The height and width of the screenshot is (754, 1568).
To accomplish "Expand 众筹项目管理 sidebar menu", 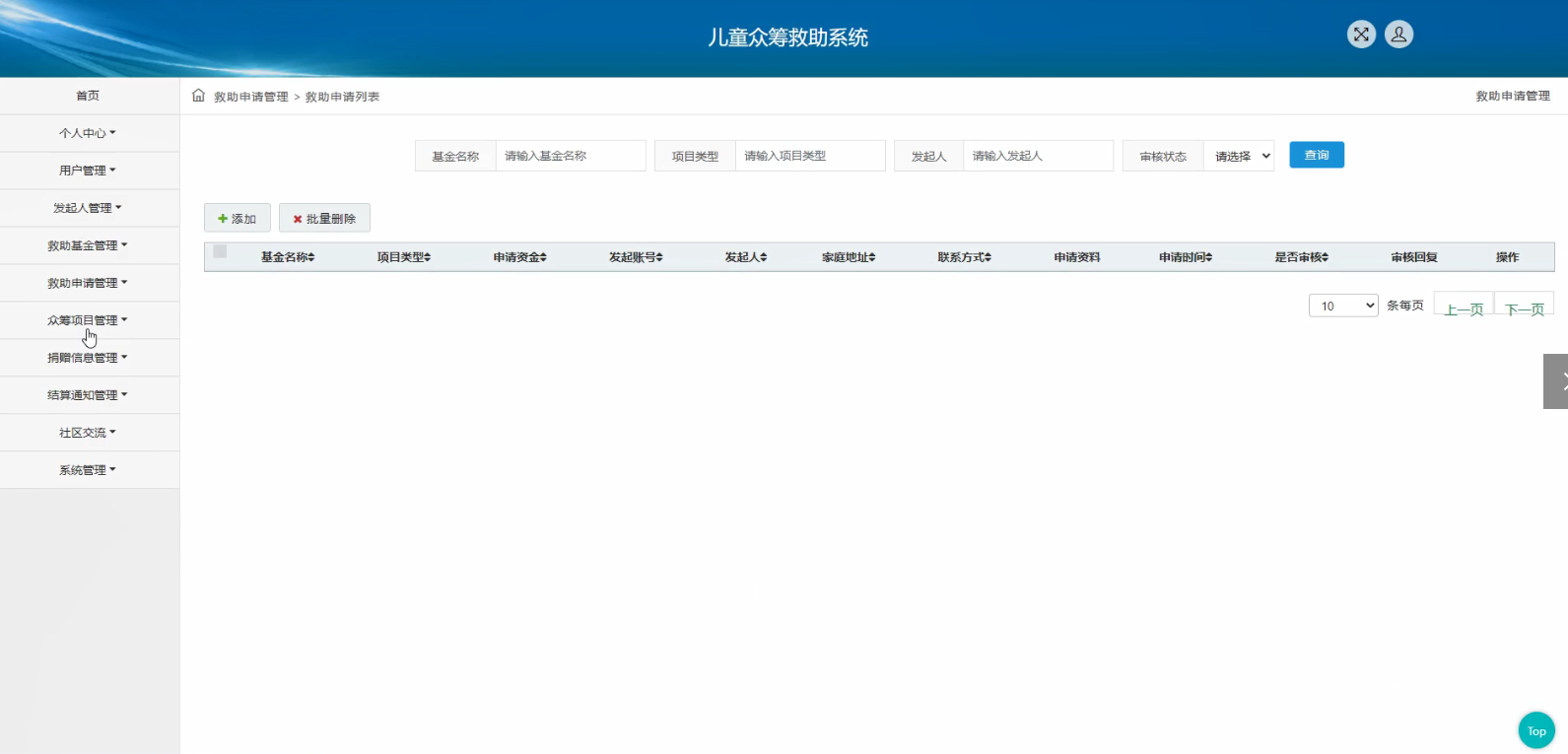I will 90,320.
